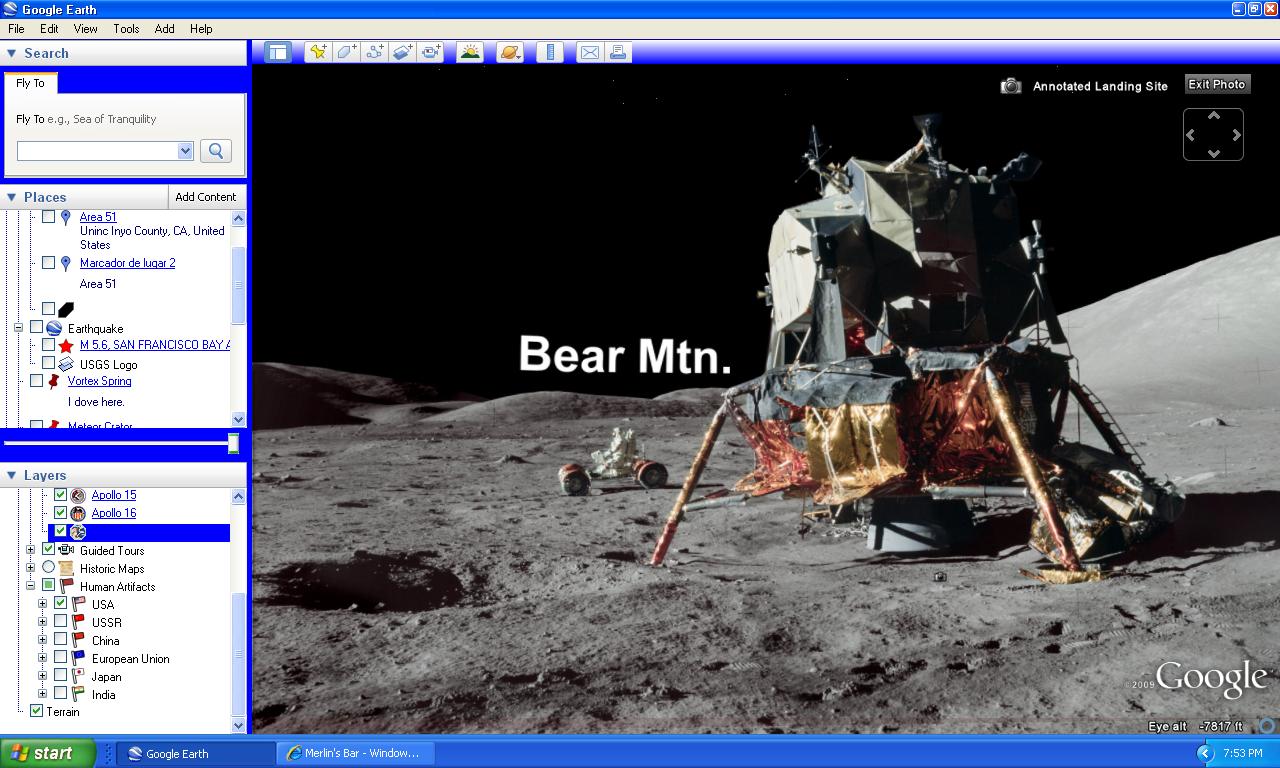
Task: Pan the photo right with the right arrow
Action: tap(1237, 134)
